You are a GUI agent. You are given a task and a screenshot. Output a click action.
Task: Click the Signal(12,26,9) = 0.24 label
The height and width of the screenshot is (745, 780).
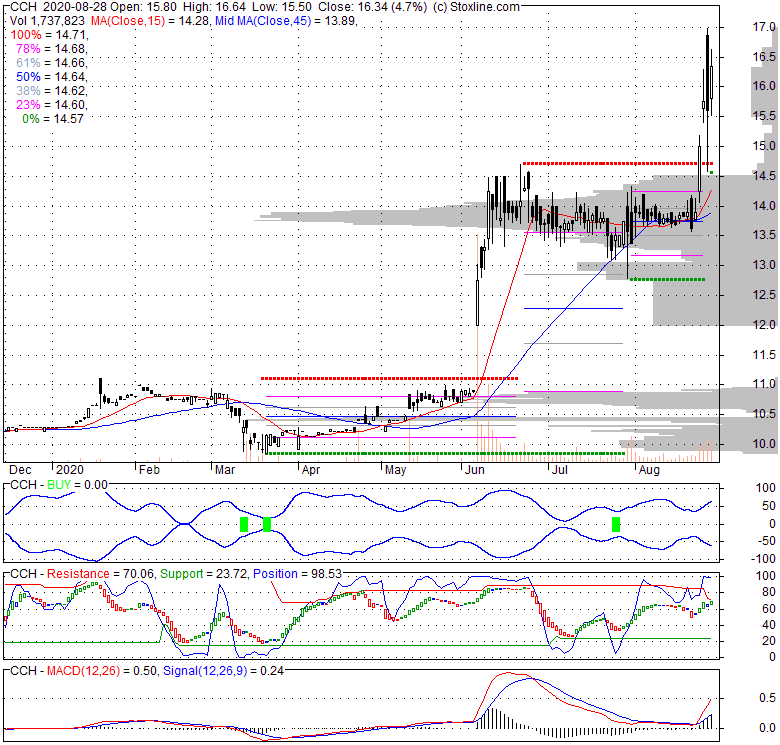pyautogui.click(x=223, y=671)
